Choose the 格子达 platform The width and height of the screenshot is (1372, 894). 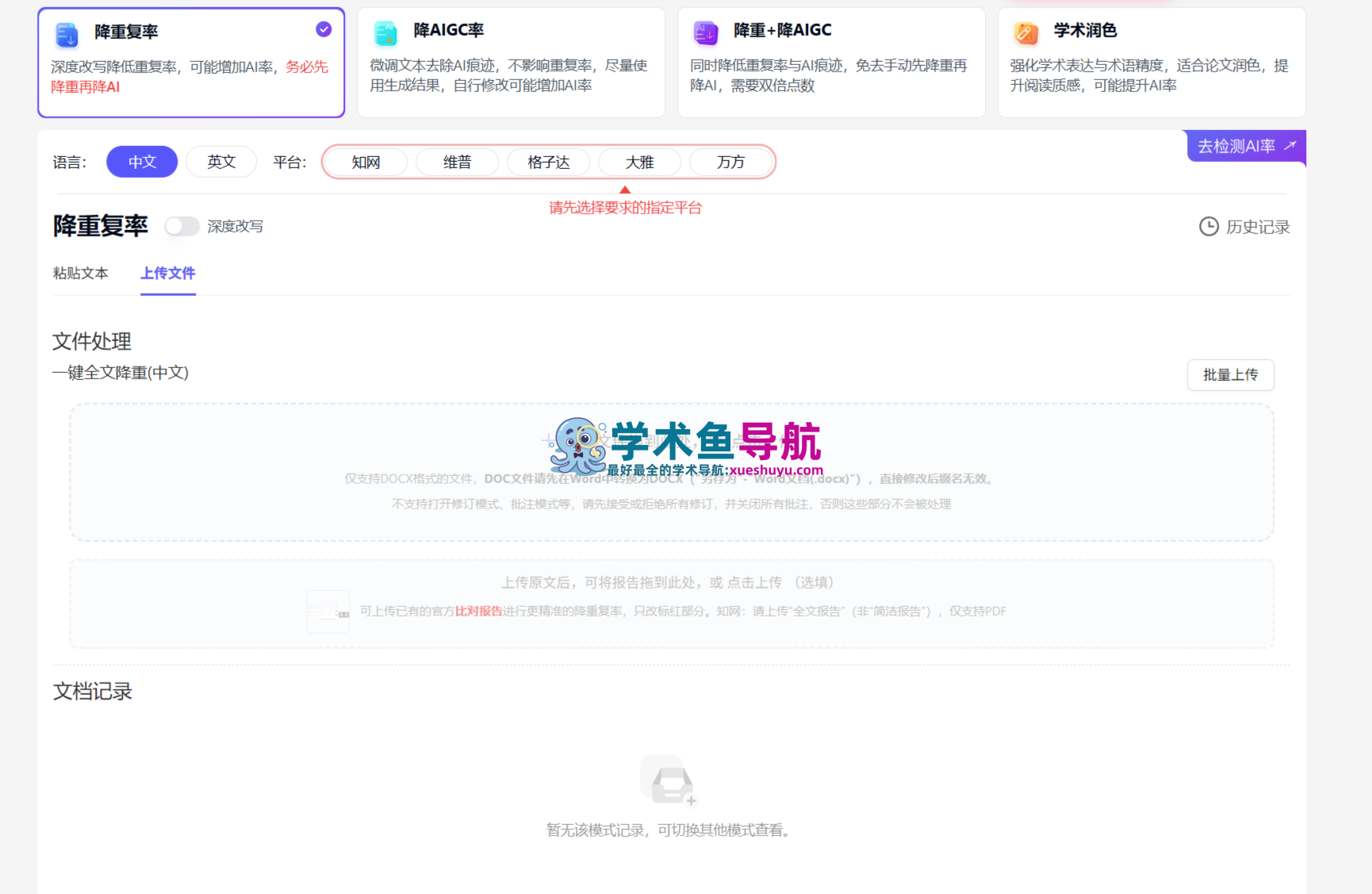coord(549,163)
